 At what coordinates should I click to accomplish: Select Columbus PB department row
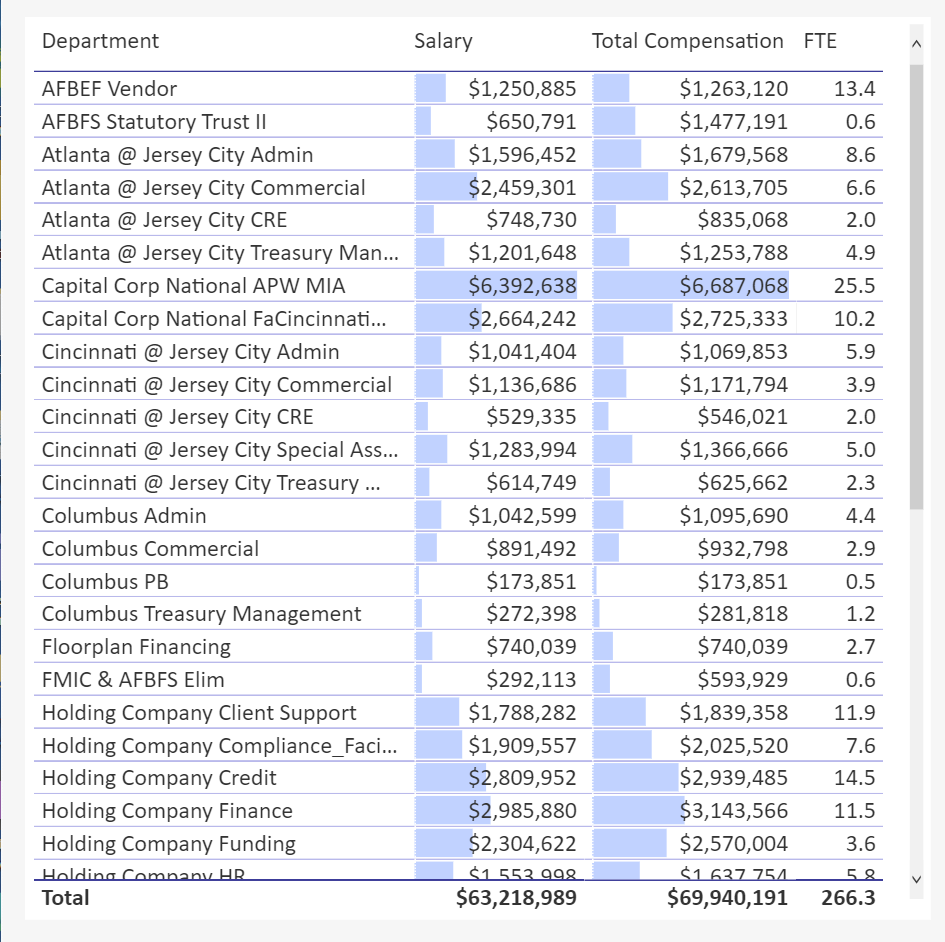[x=458, y=582]
